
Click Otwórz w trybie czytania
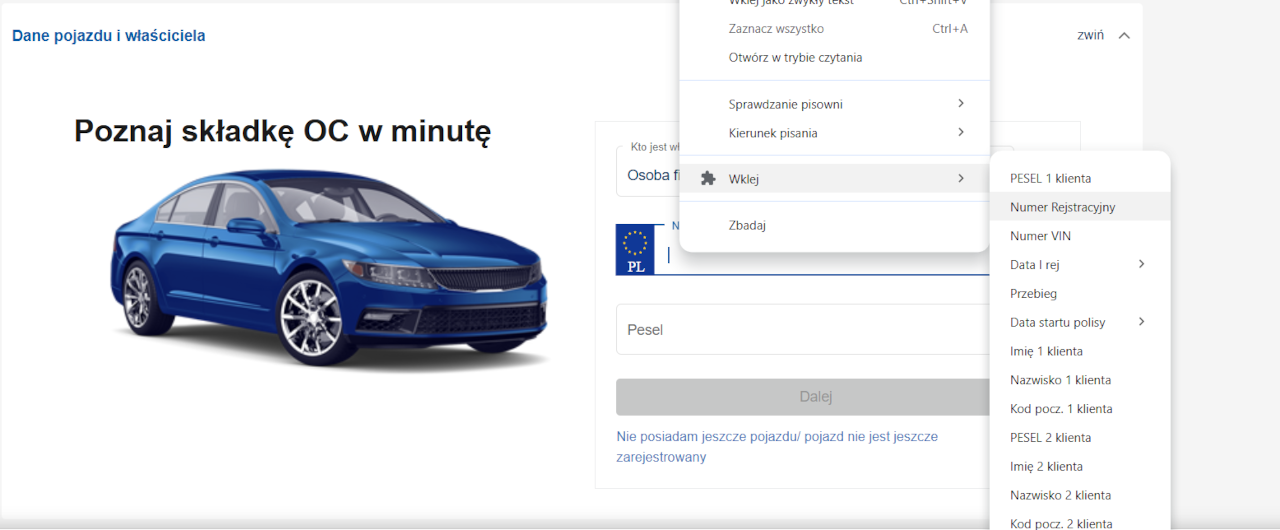(x=795, y=58)
